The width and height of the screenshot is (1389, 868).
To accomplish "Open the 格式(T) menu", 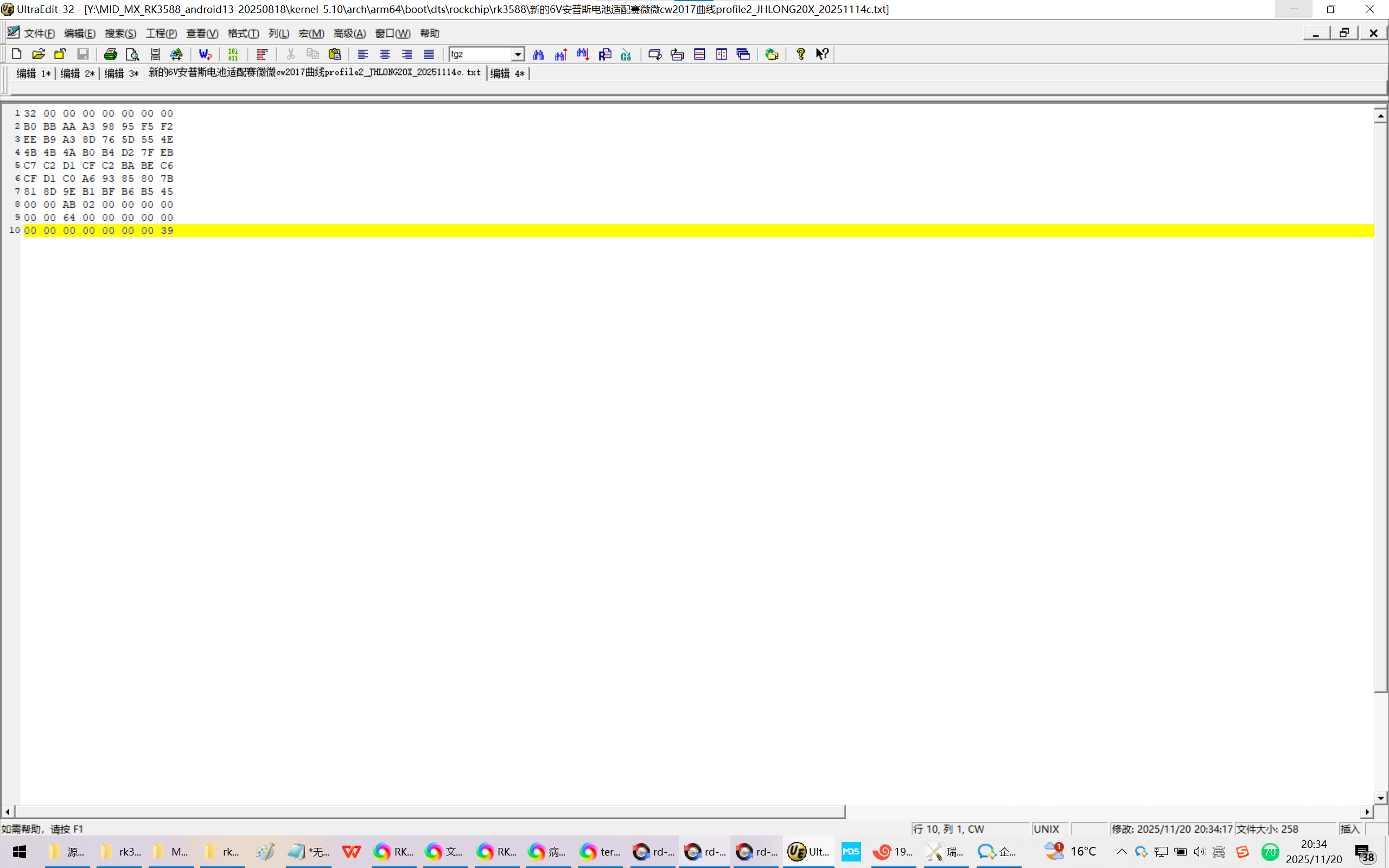I will pyautogui.click(x=244, y=33).
